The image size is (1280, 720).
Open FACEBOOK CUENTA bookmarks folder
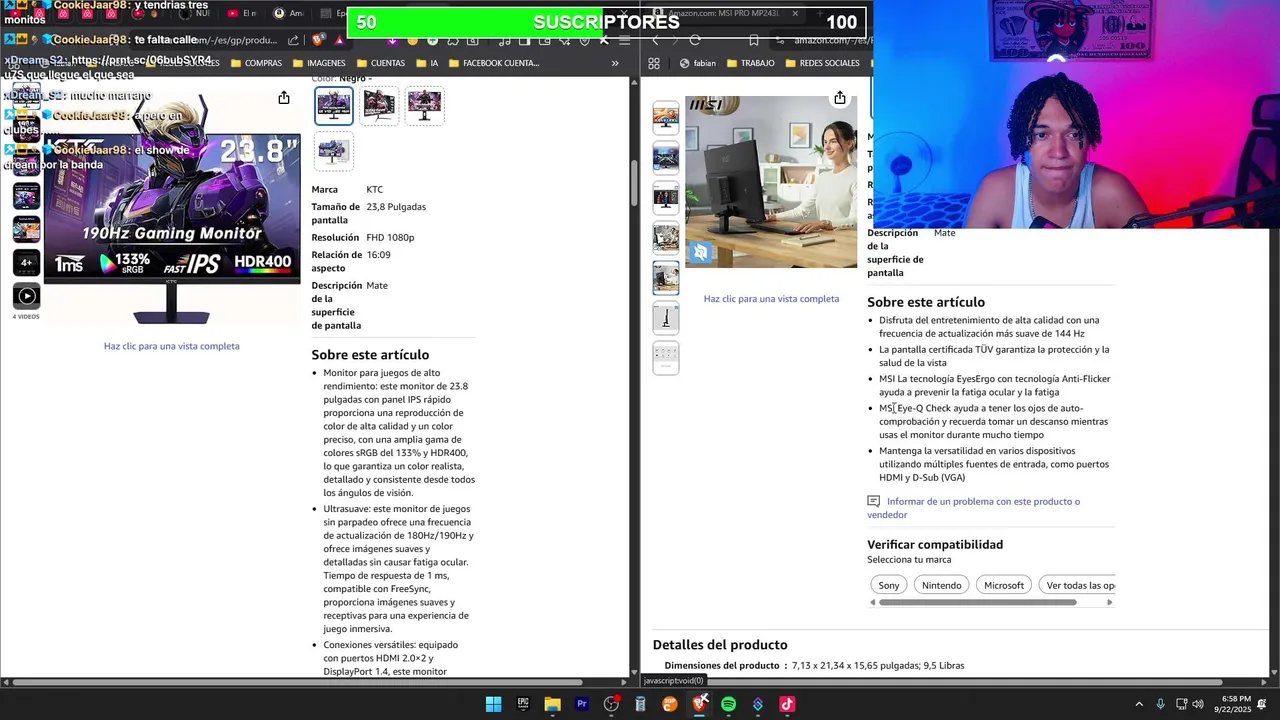click(x=494, y=63)
